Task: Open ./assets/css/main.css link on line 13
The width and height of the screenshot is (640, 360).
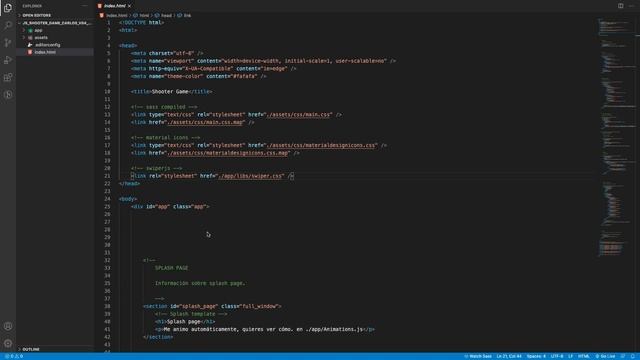Action: [x=298, y=115]
